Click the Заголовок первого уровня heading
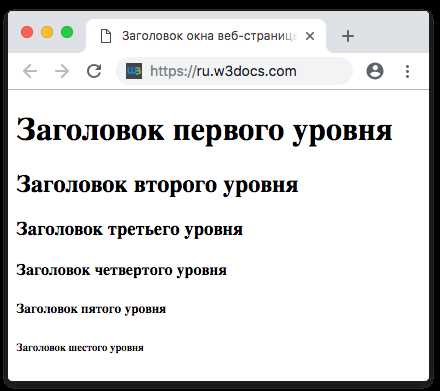 click(x=204, y=131)
